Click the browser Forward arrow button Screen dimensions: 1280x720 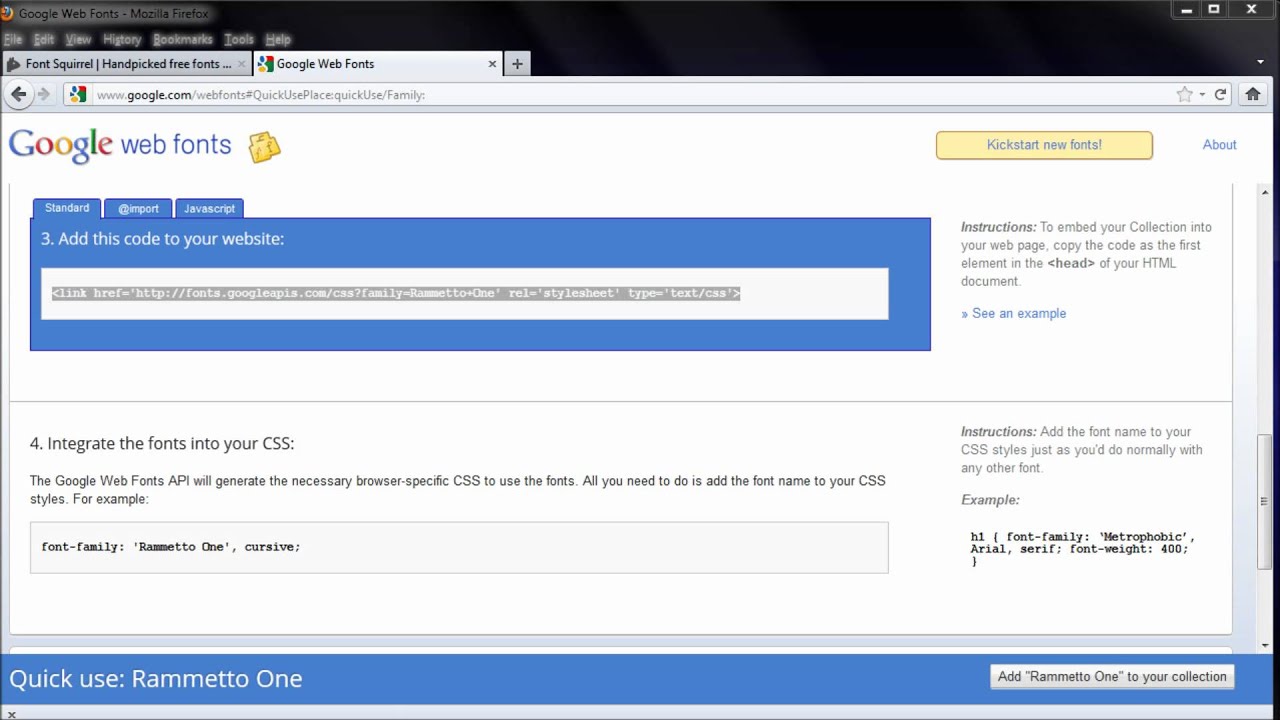point(43,94)
